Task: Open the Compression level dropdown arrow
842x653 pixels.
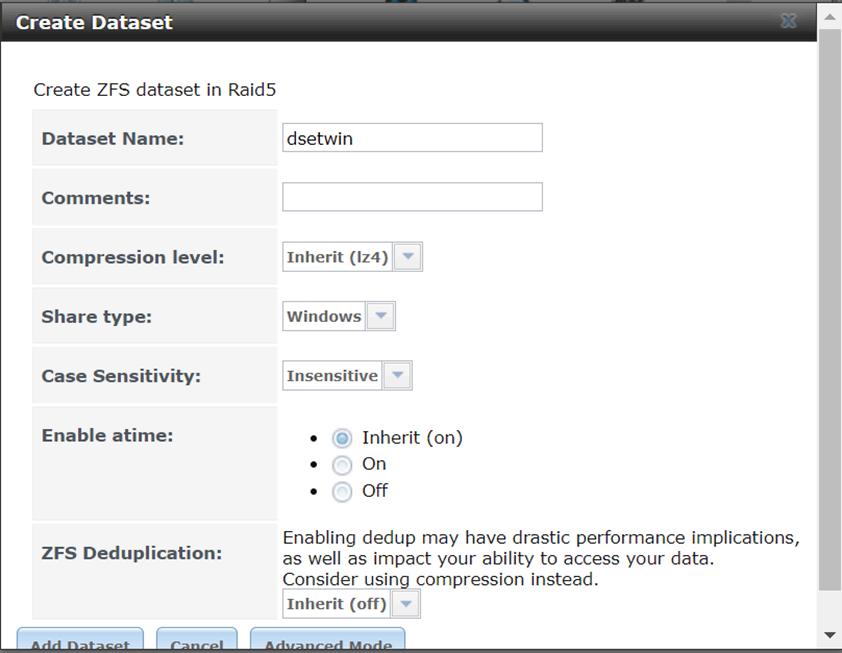Action: (x=408, y=257)
